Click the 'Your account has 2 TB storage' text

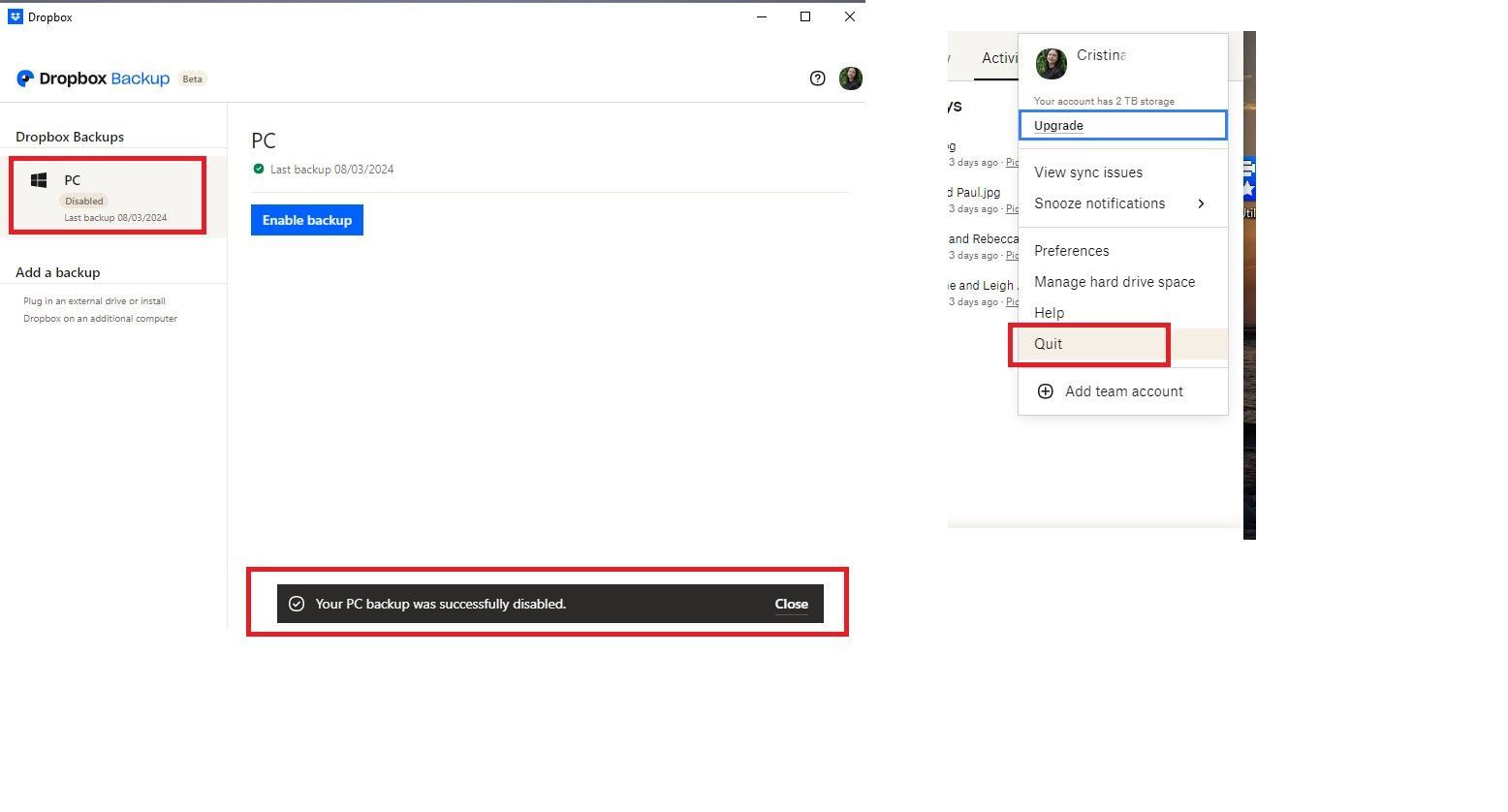[1104, 101]
